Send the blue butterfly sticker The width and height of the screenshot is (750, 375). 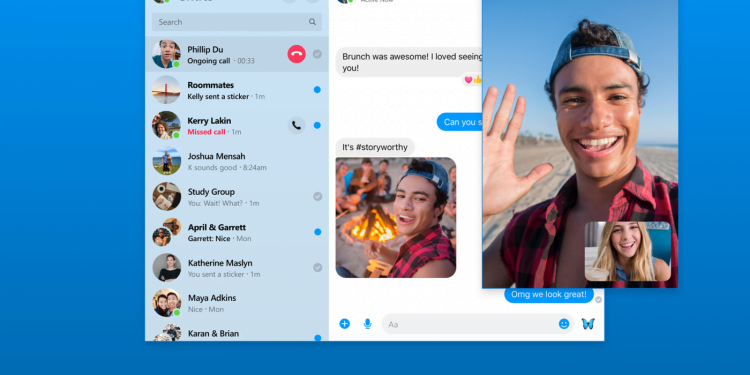588,324
